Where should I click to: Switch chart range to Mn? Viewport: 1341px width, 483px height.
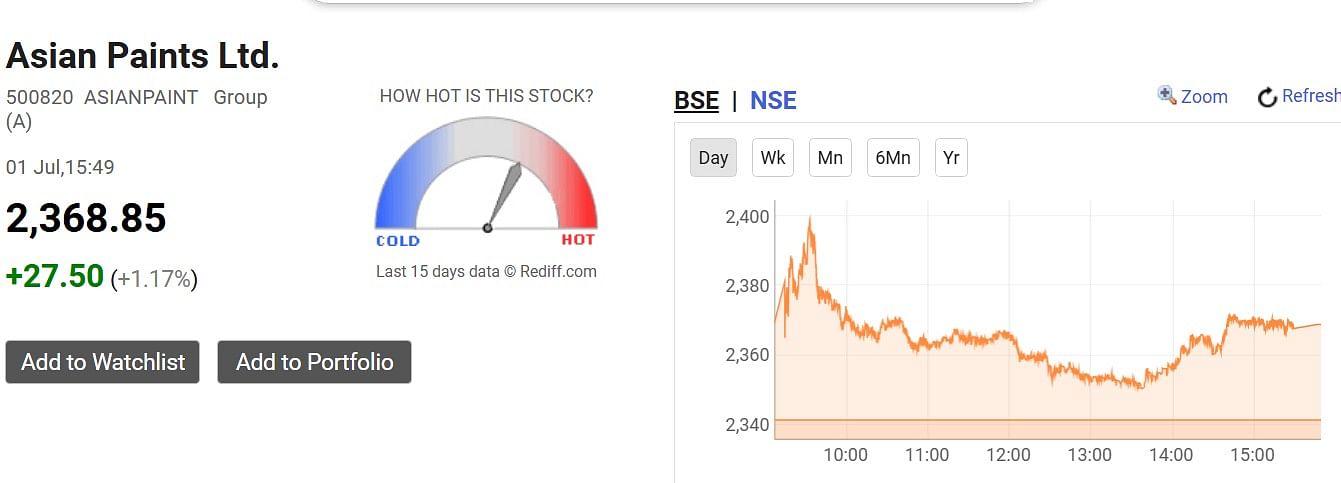pyautogui.click(x=830, y=158)
